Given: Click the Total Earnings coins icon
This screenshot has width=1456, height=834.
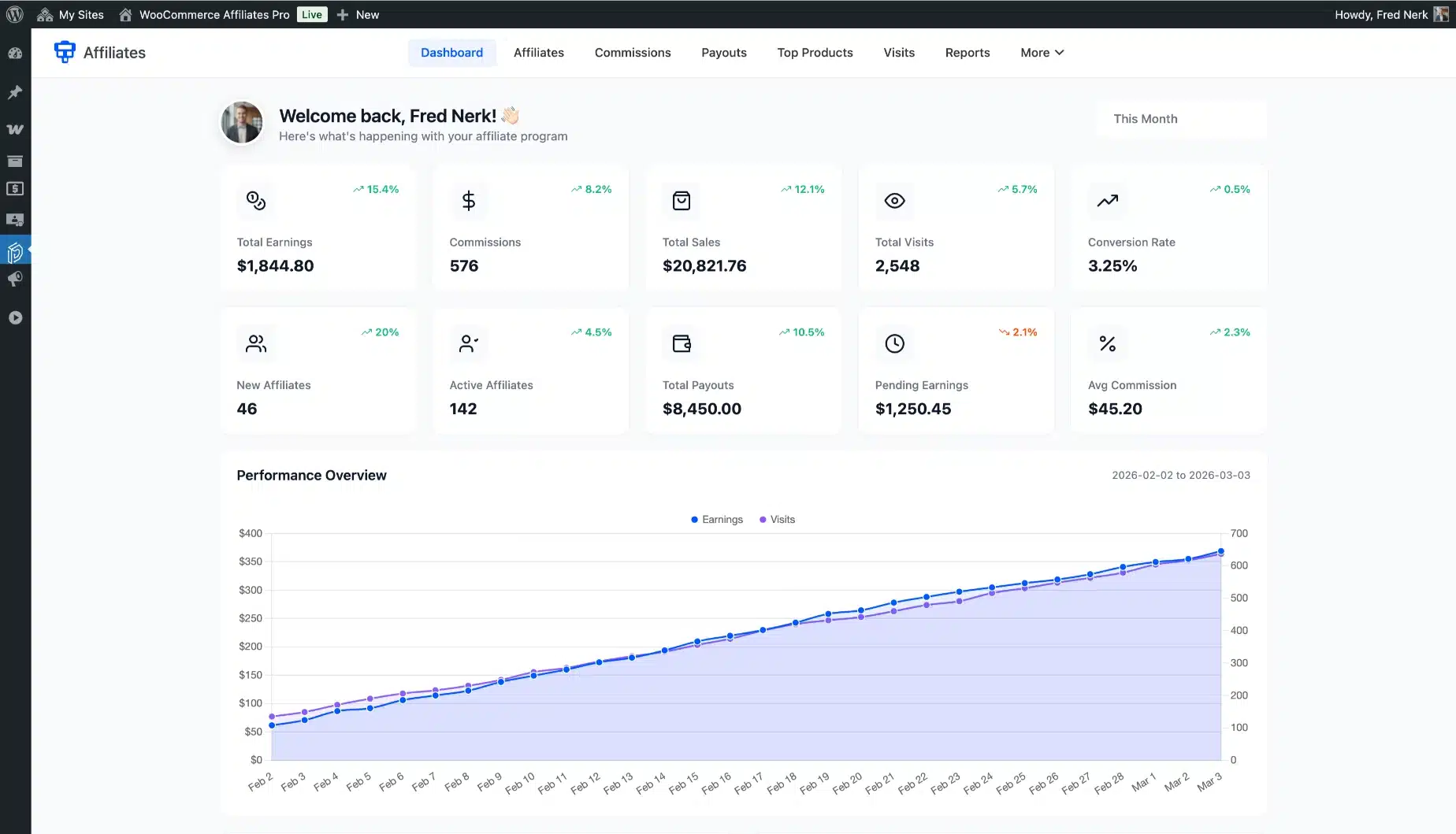Looking at the screenshot, I should coord(256,201).
